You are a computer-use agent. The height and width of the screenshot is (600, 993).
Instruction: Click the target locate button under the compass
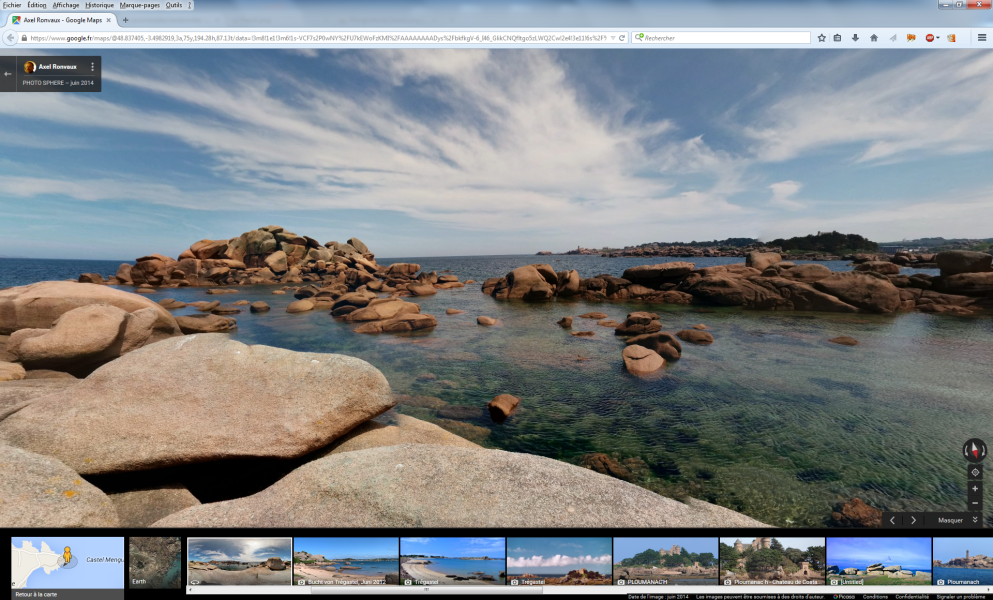[975, 472]
